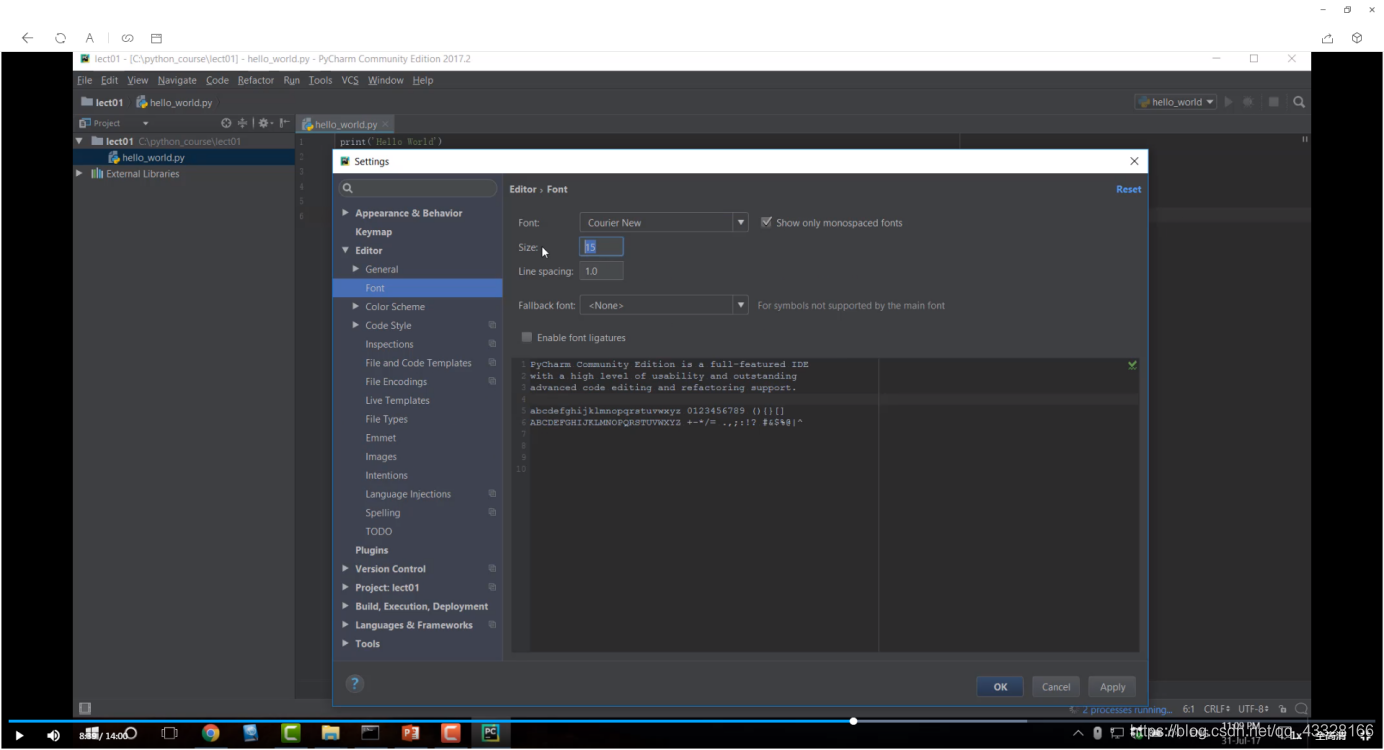Enable font ligatures checkbox
This screenshot has height=750, width=1384.
pos(527,337)
